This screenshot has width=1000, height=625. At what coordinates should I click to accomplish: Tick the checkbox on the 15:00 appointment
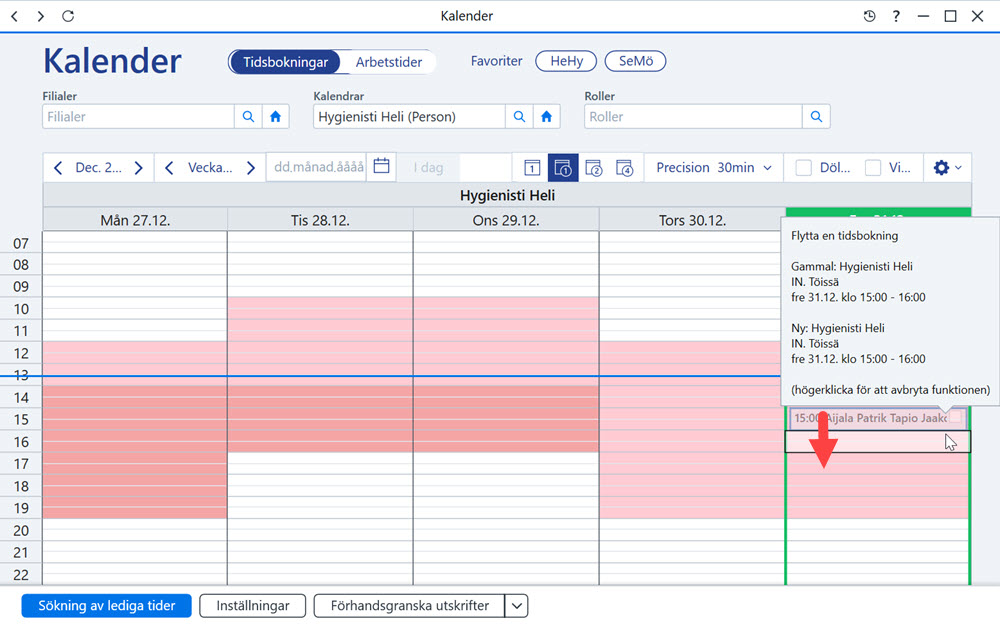pyautogui.click(x=955, y=416)
